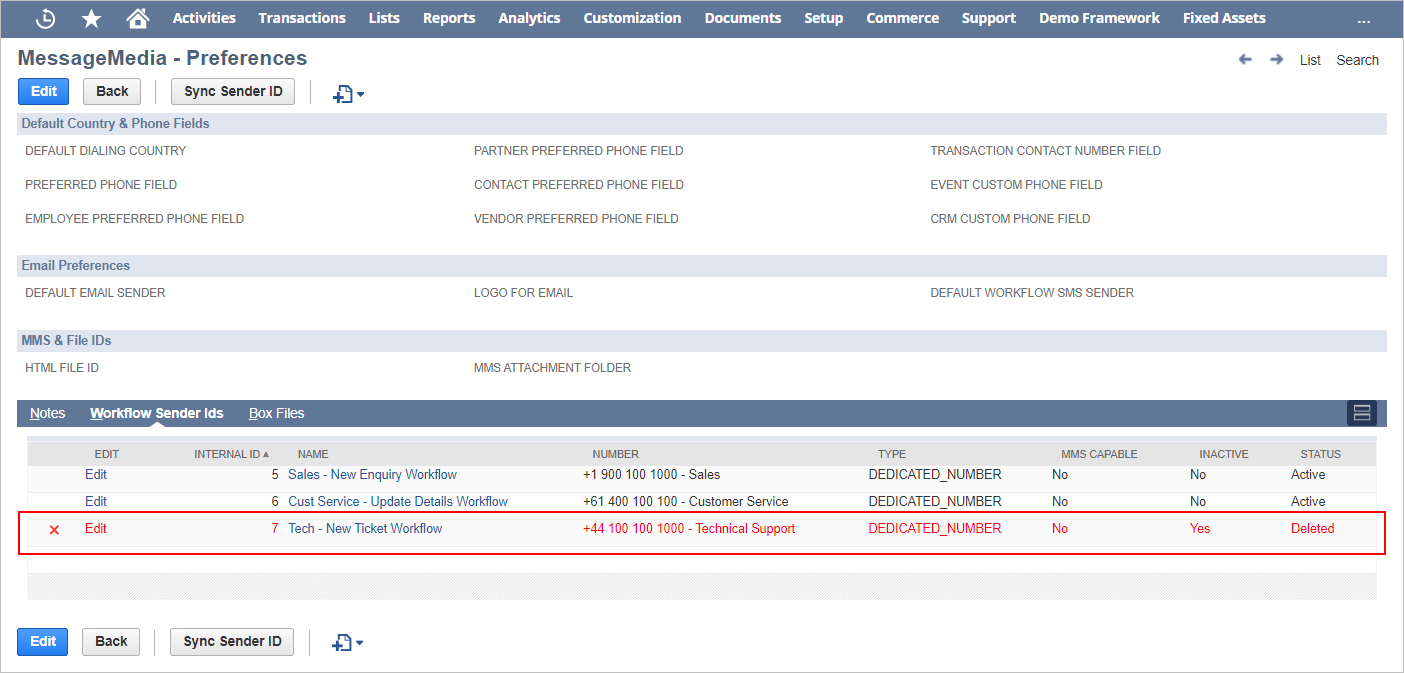Select the Workflow Sender Ids subtab
The height and width of the screenshot is (673, 1404).
point(157,413)
